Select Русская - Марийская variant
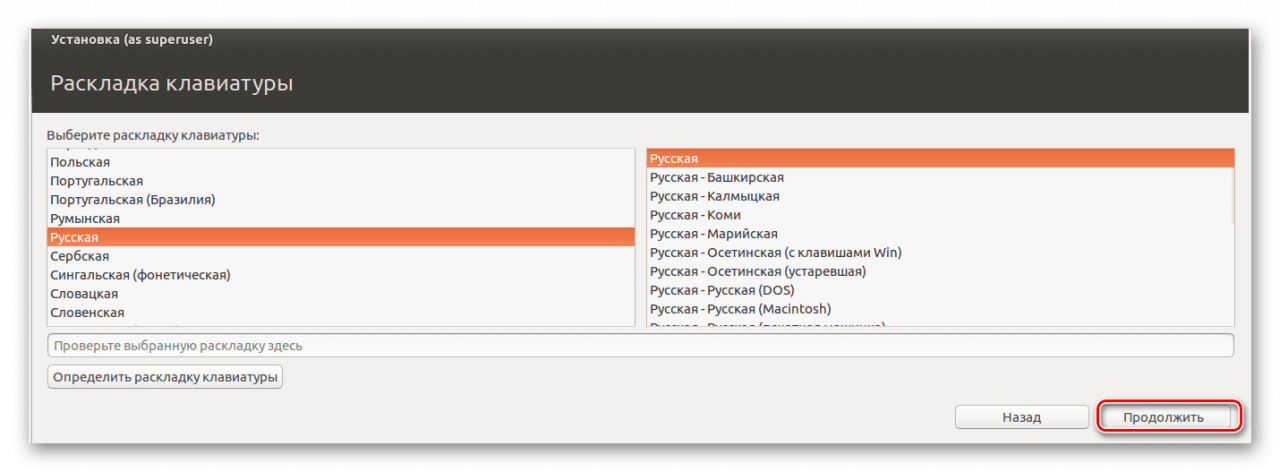This screenshot has height=472, width=1280. point(714,234)
